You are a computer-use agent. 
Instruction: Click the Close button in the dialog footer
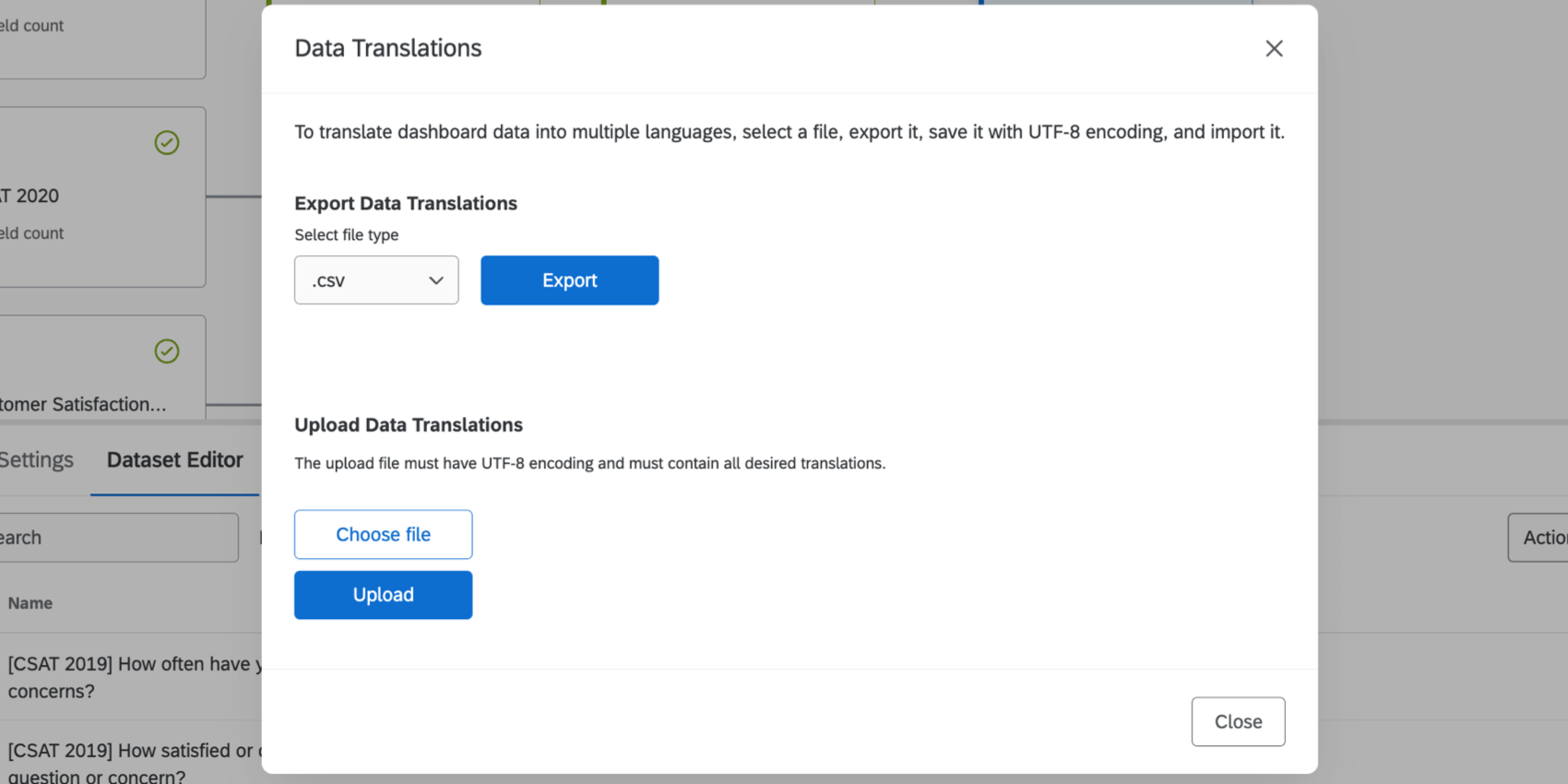1238,721
